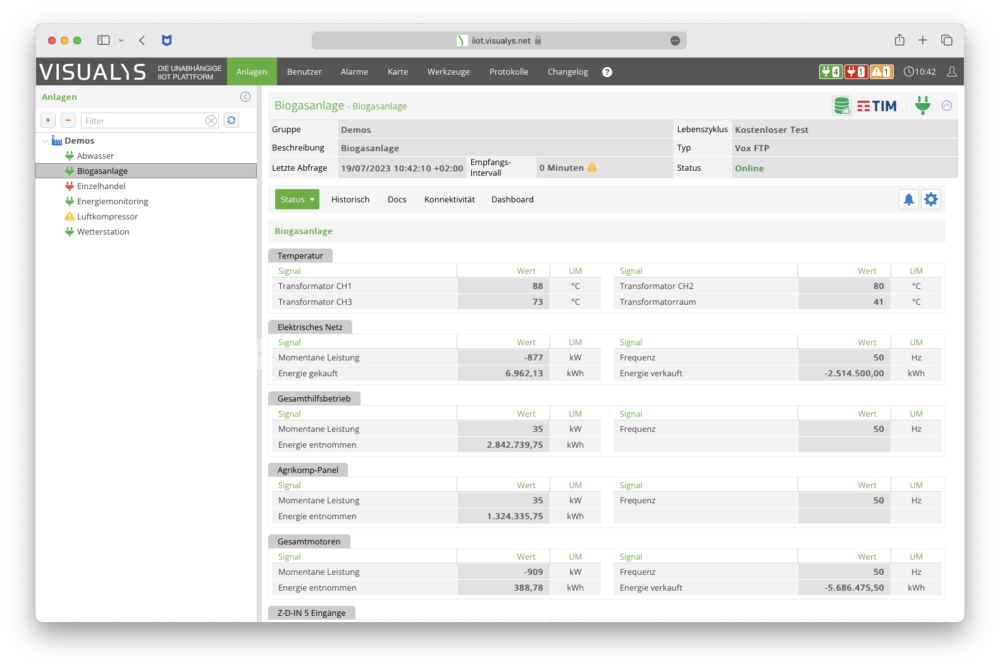
Task: Open the Dashboard view link
Action: tap(512, 199)
